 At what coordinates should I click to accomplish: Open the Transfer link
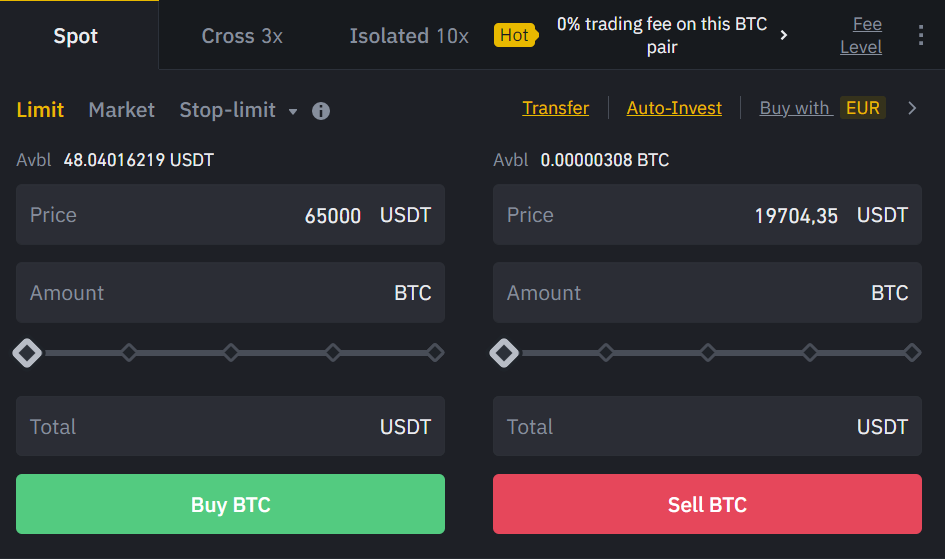pyautogui.click(x=555, y=108)
